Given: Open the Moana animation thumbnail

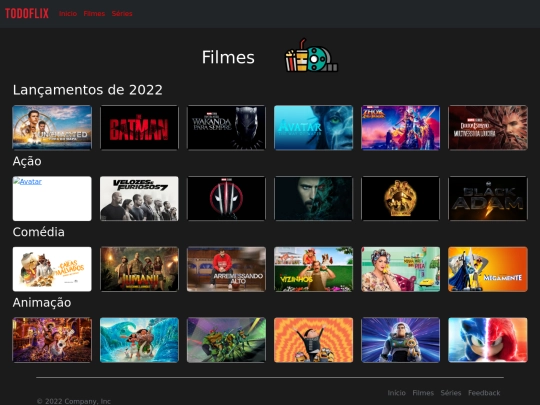Looking at the screenshot, I should 139,340.
